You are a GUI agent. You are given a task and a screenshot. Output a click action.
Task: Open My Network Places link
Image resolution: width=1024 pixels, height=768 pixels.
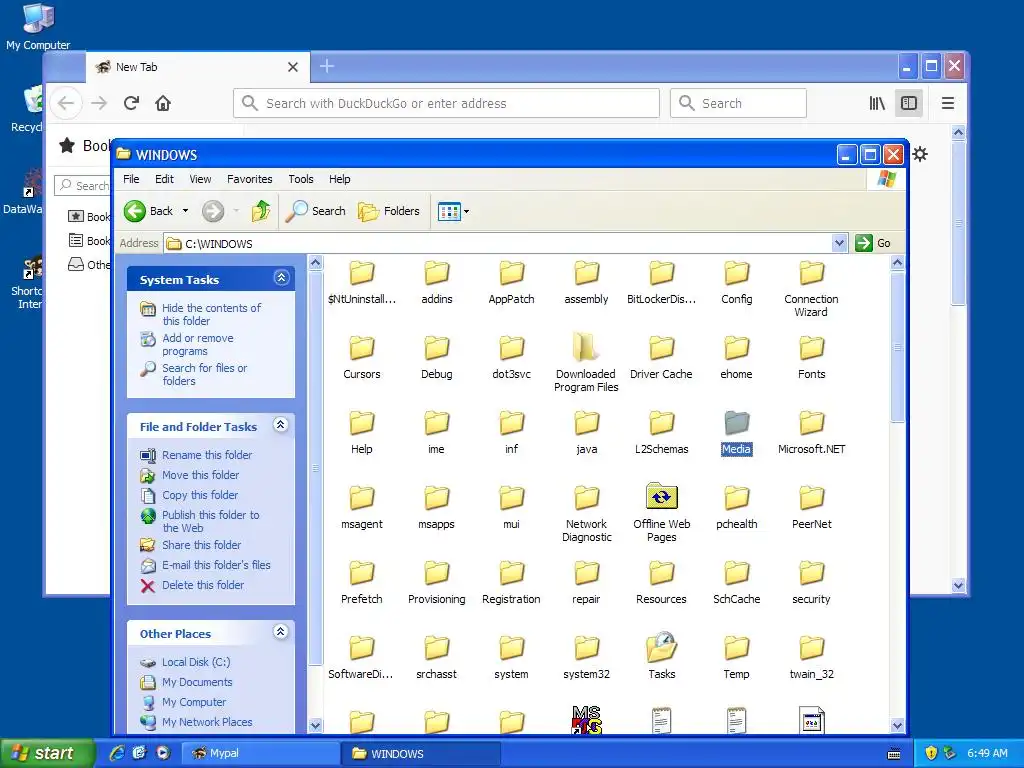tap(207, 722)
